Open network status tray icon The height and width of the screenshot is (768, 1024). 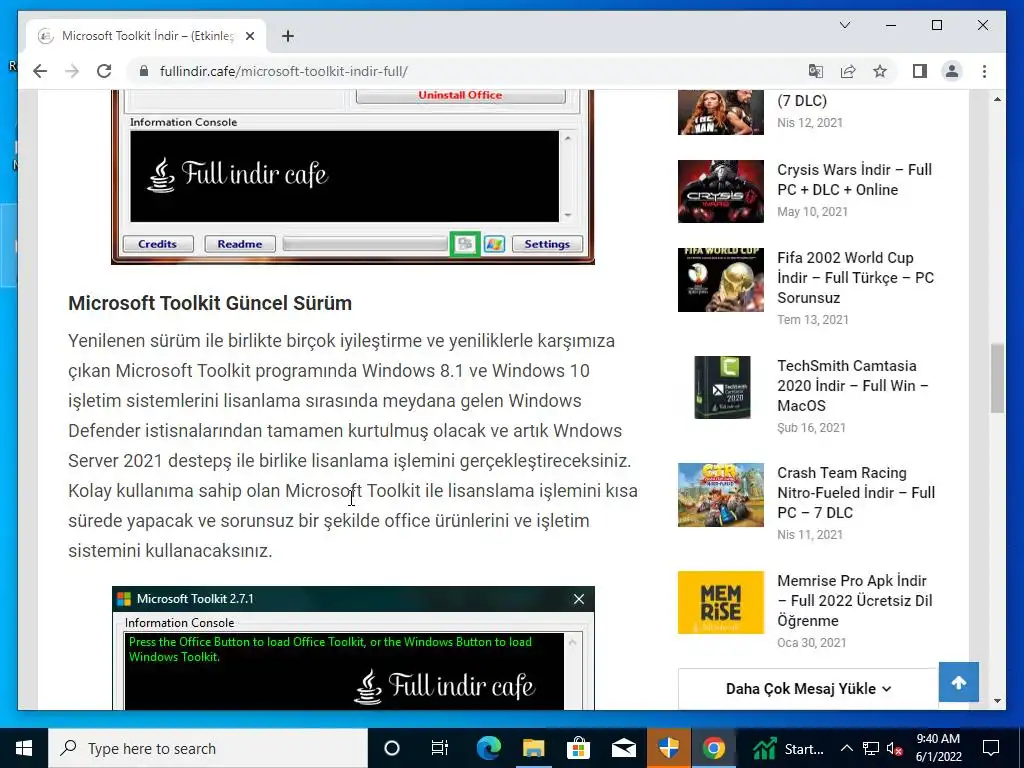[x=871, y=748]
